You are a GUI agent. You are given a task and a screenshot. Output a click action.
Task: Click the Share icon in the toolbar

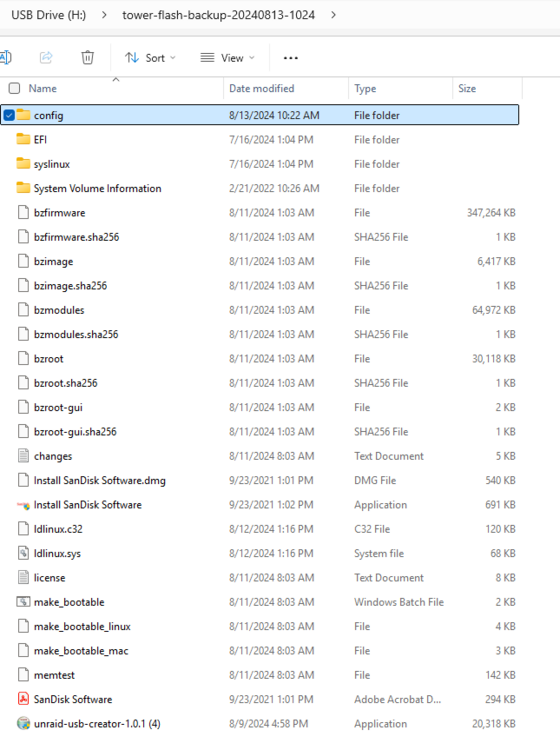point(46,58)
